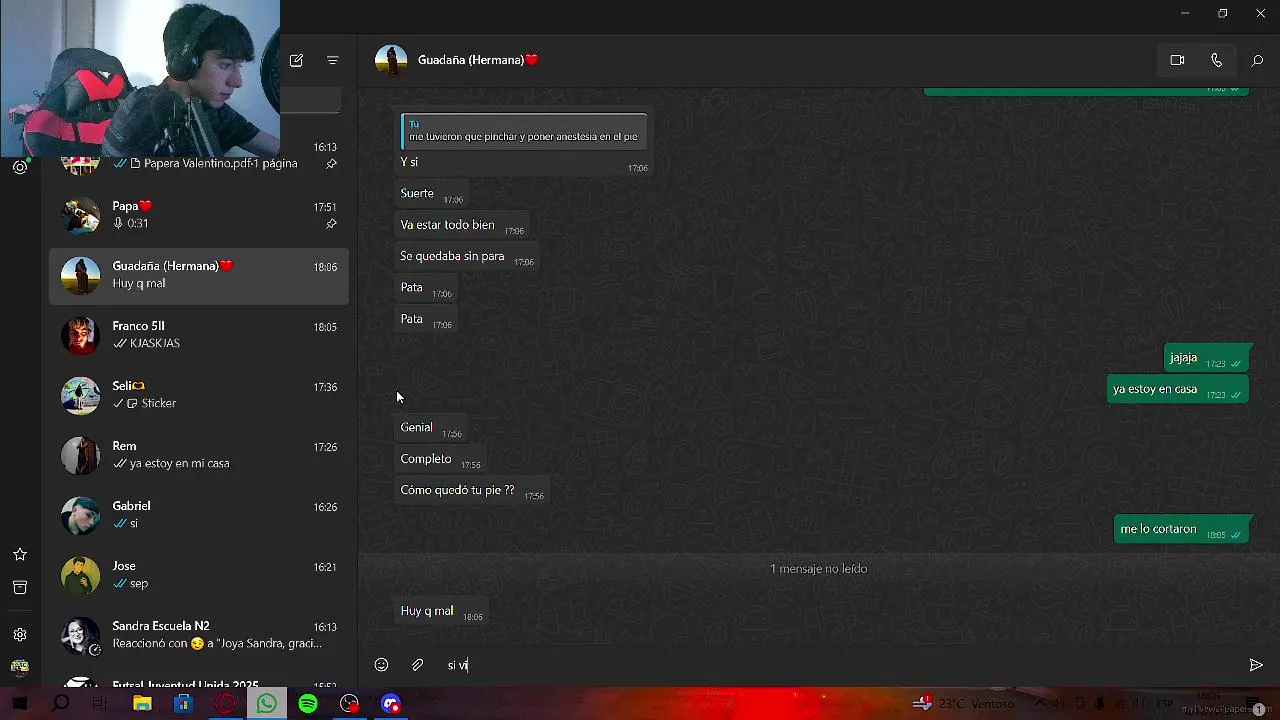The width and height of the screenshot is (1280, 720).
Task: Open the Status updates icon in sidebar
Action: (19, 167)
